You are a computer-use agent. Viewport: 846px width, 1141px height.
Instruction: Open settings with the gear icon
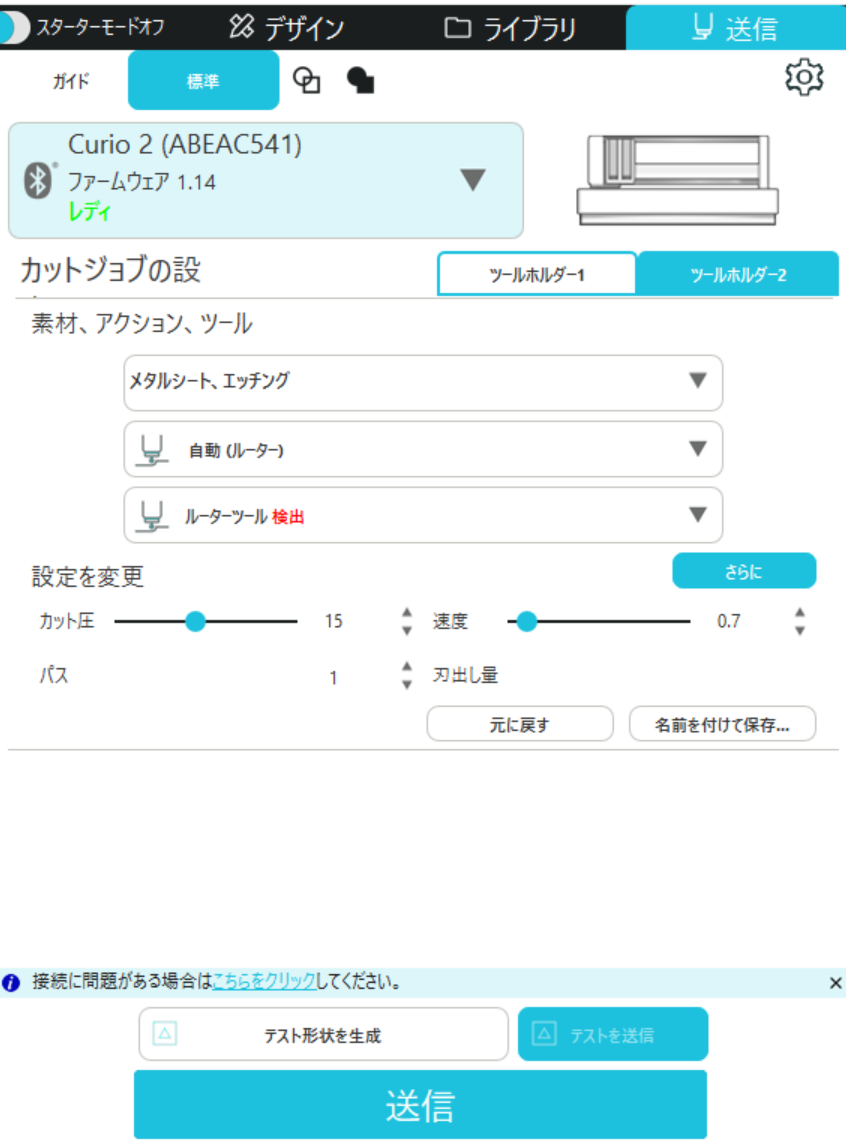pos(804,77)
